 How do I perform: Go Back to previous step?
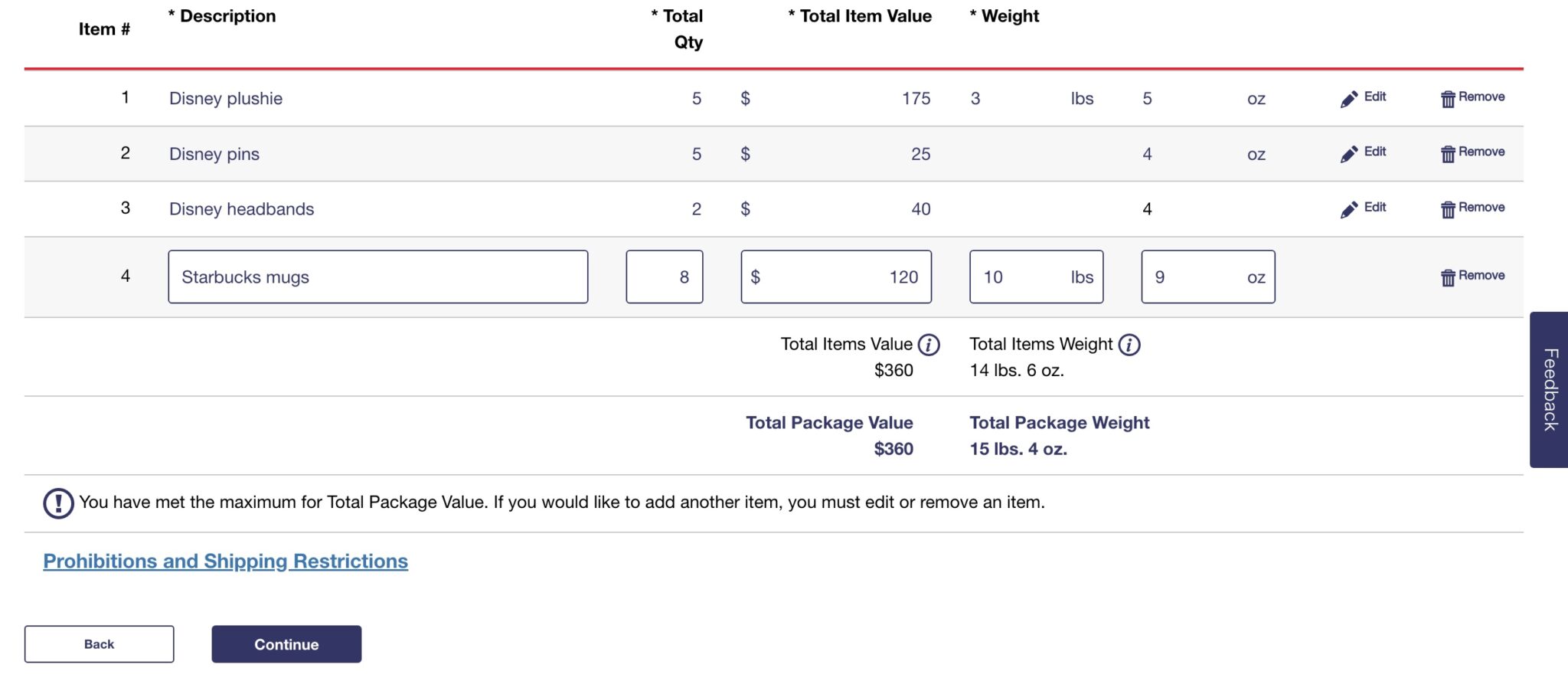pyautogui.click(x=99, y=644)
